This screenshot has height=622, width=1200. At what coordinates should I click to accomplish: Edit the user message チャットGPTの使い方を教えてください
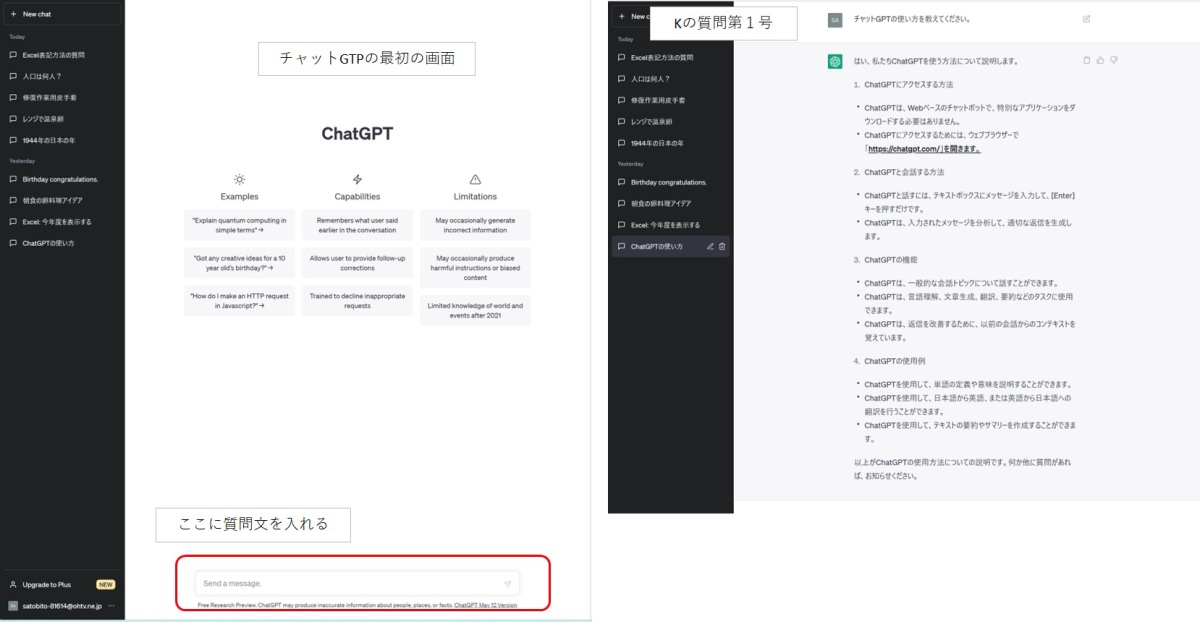(1087, 19)
